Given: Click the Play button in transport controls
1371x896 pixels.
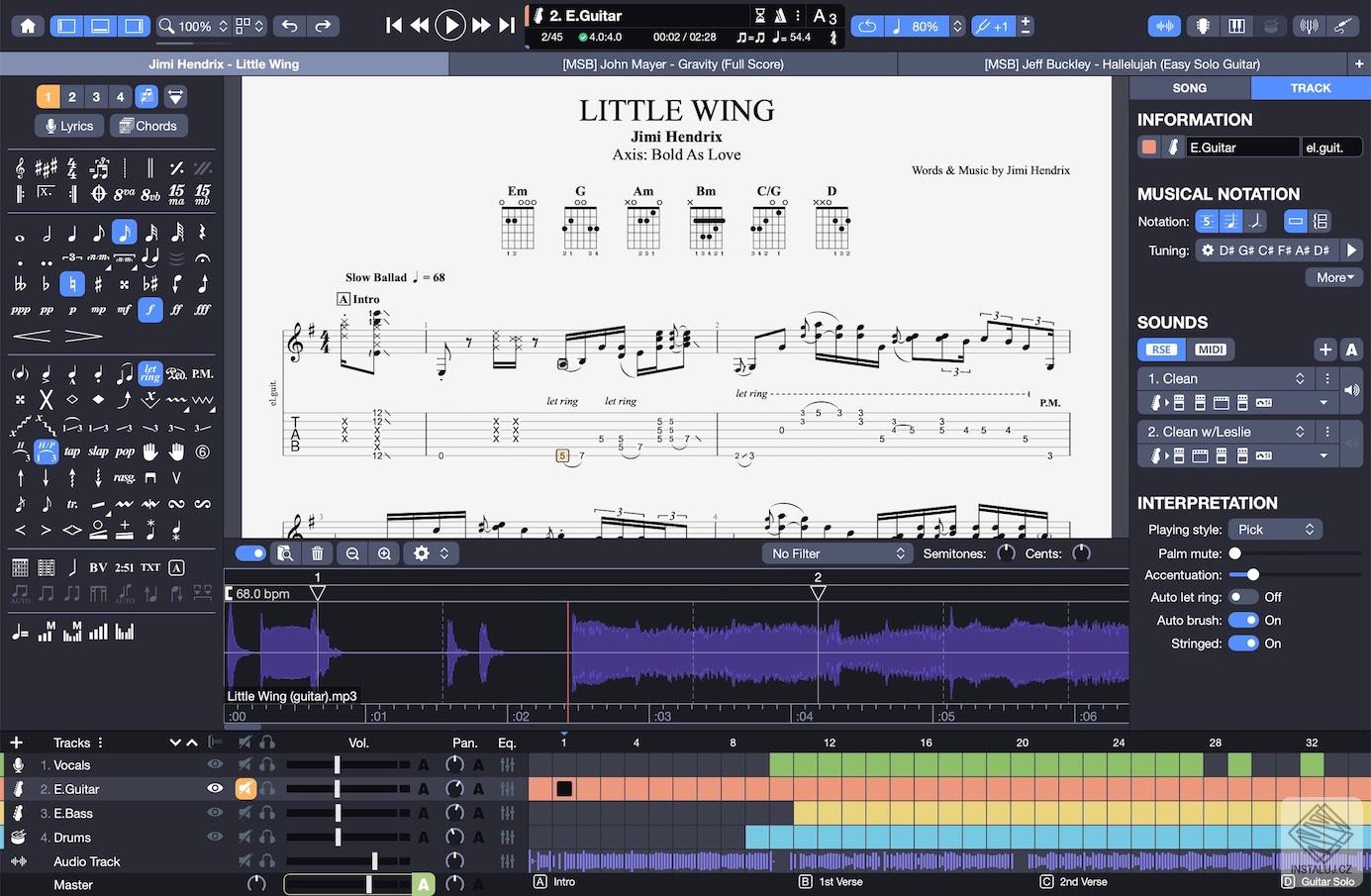Looking at the screenshot, I should tap(449, 25).
